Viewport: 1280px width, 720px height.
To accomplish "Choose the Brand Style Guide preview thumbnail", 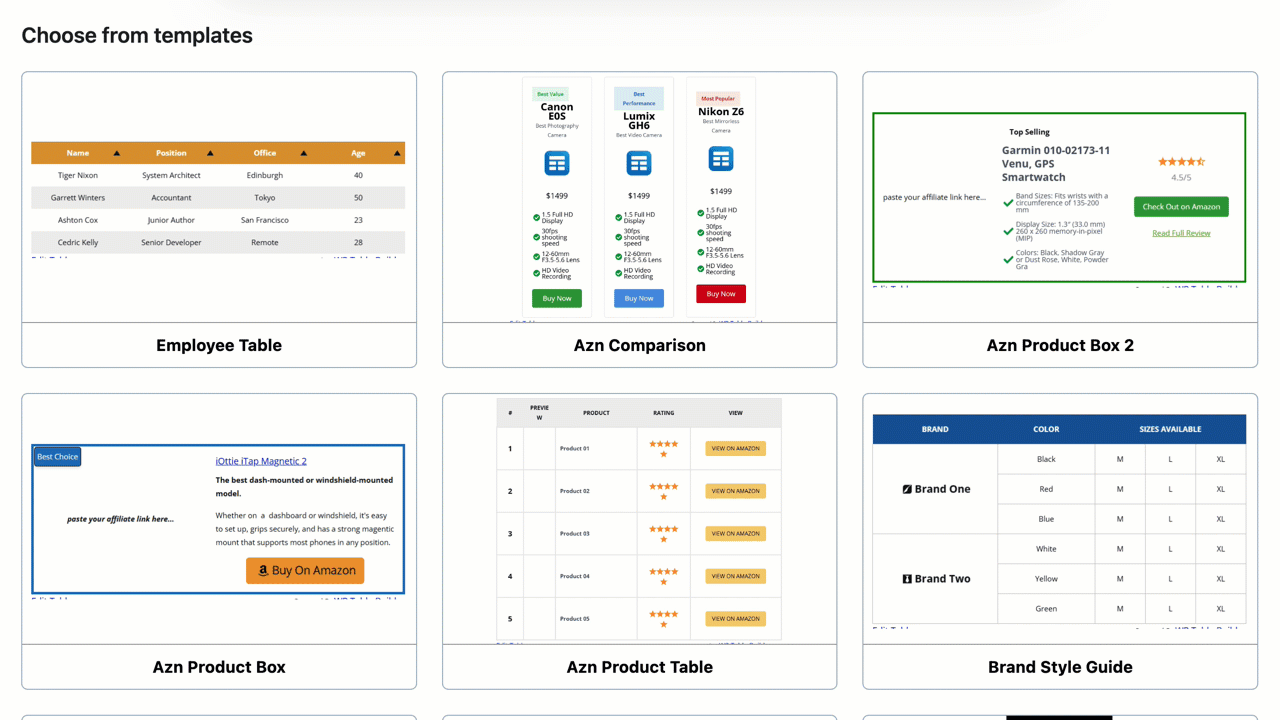I will pyautogui.click(x=1060, y=519).
